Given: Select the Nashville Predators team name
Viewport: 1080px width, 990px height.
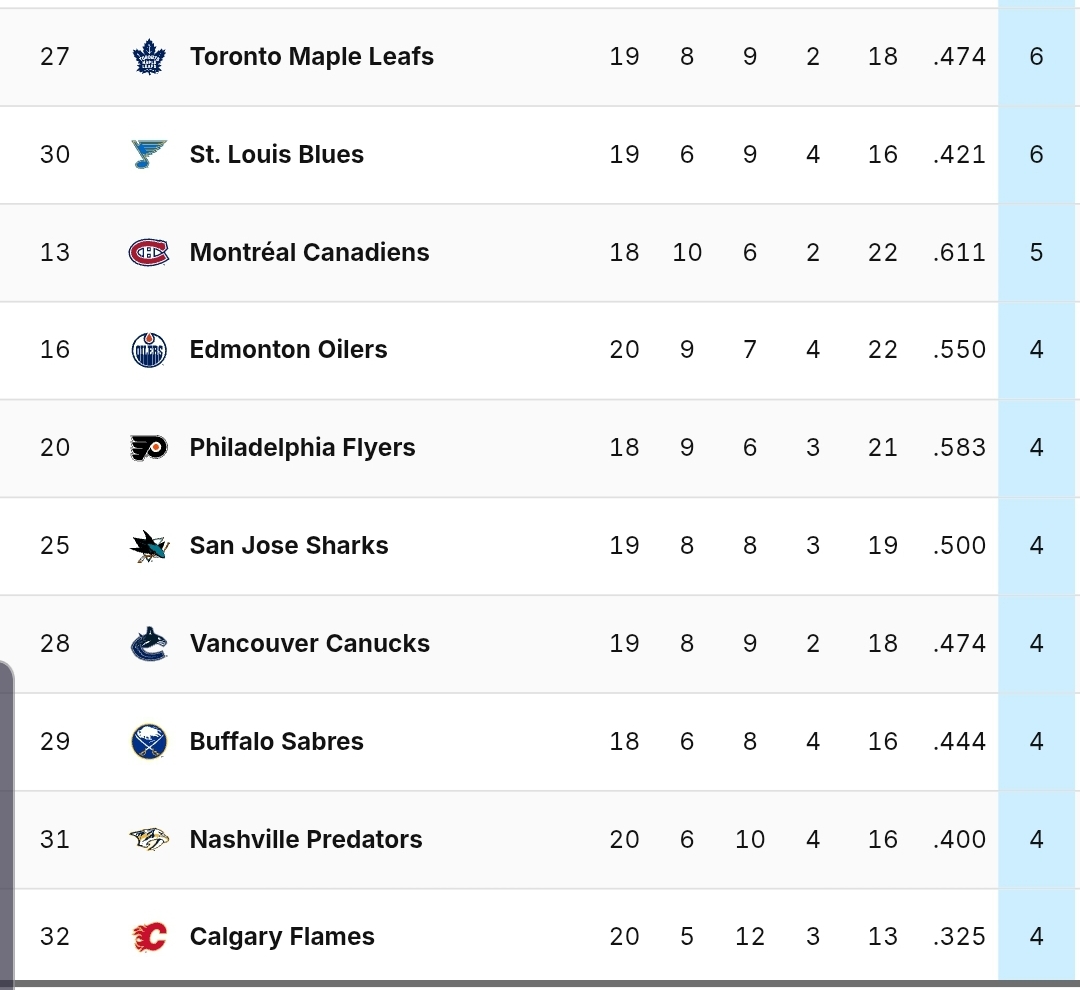Looking at the screenshot, I should [x=306, y=839].
